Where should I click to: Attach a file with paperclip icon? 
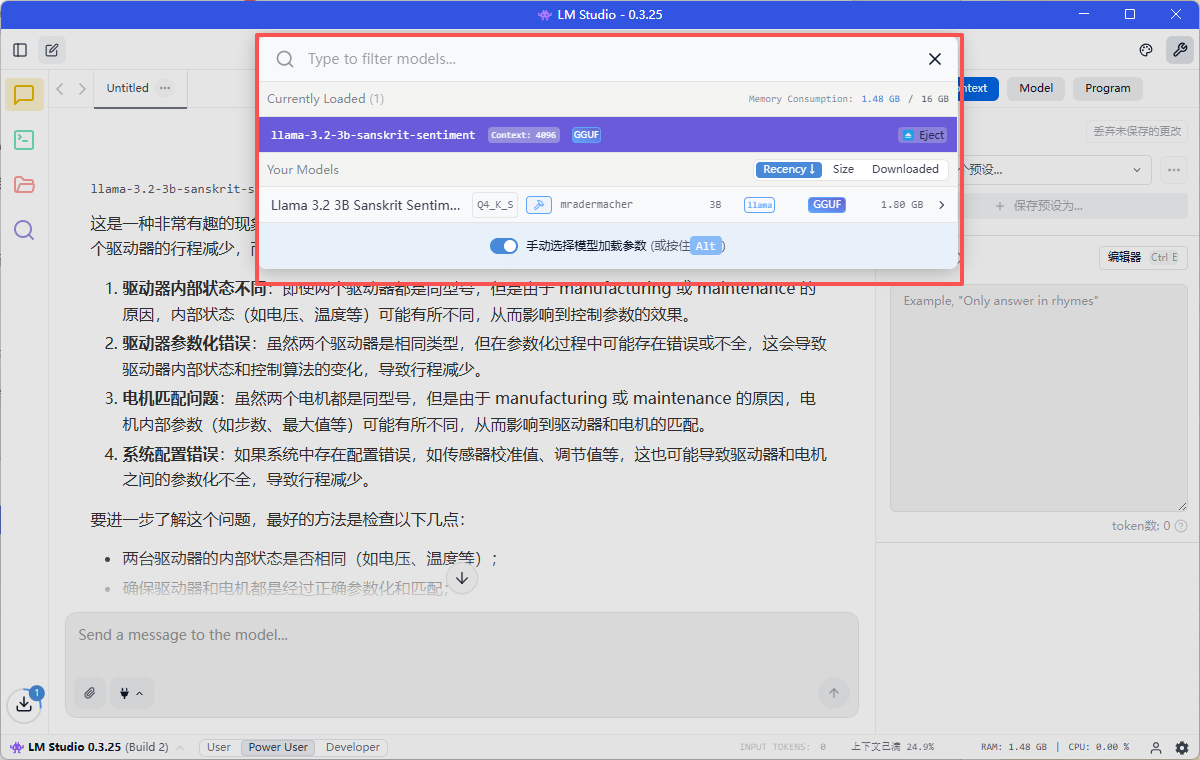(x=90, y=693)
